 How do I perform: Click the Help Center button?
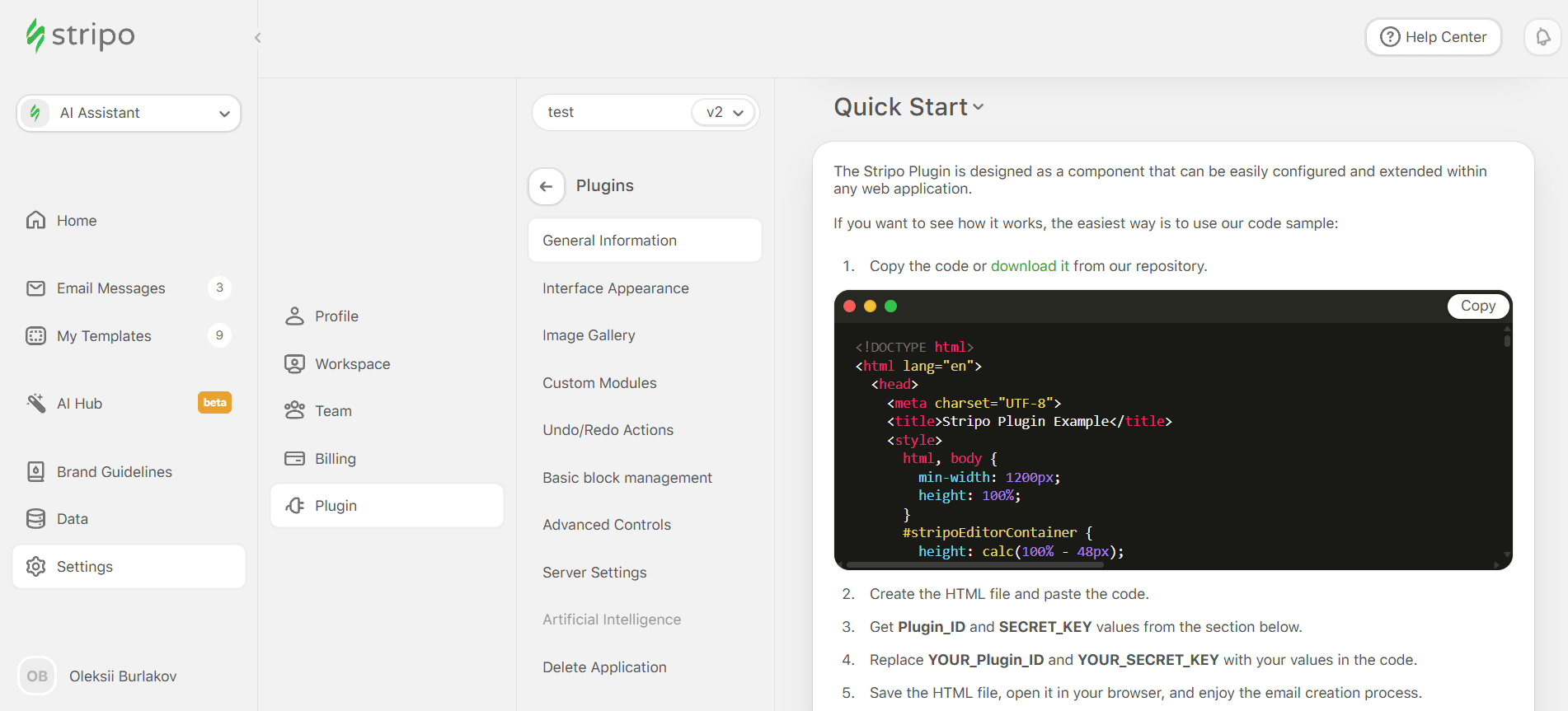[x=1433, y=37]
